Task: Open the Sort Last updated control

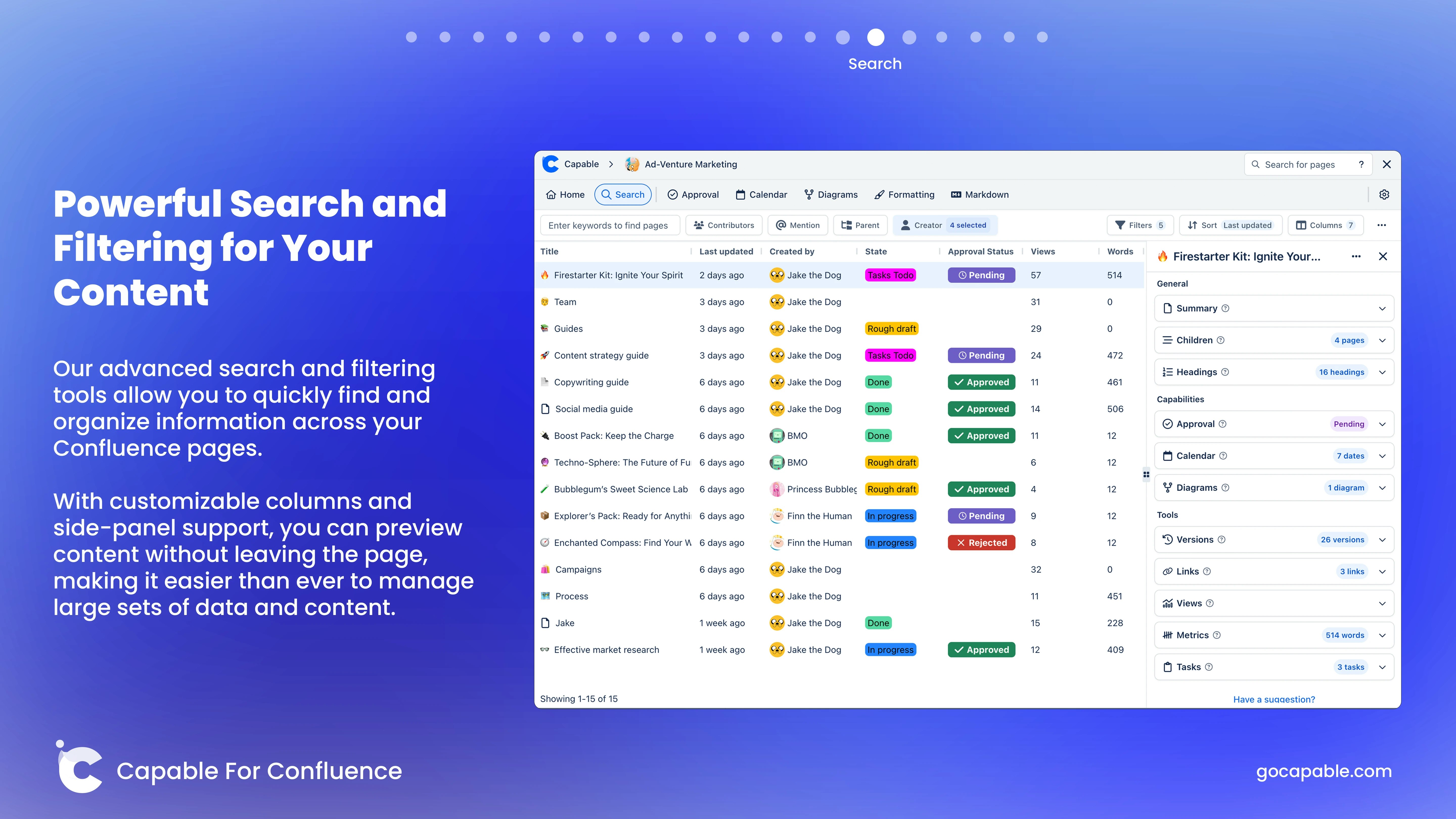Action: click(x=1231, y=225)
